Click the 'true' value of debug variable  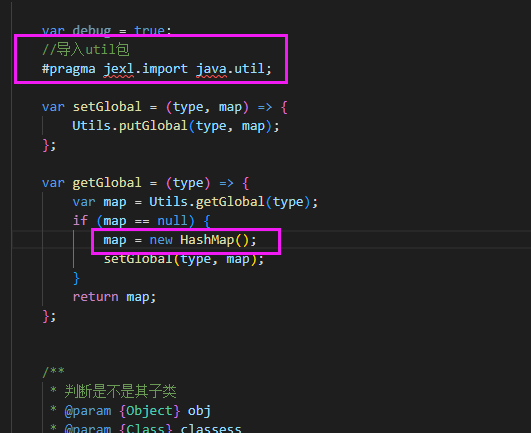149,30
